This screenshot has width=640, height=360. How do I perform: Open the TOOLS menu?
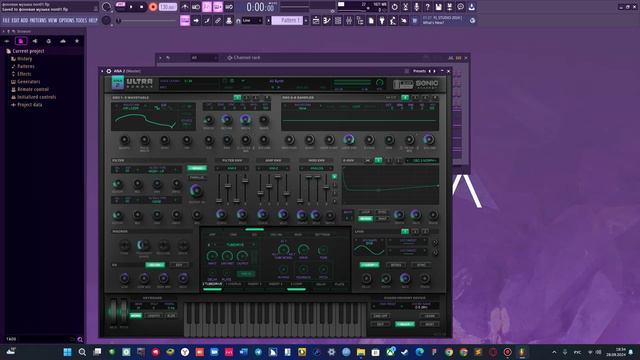(81, 20)
